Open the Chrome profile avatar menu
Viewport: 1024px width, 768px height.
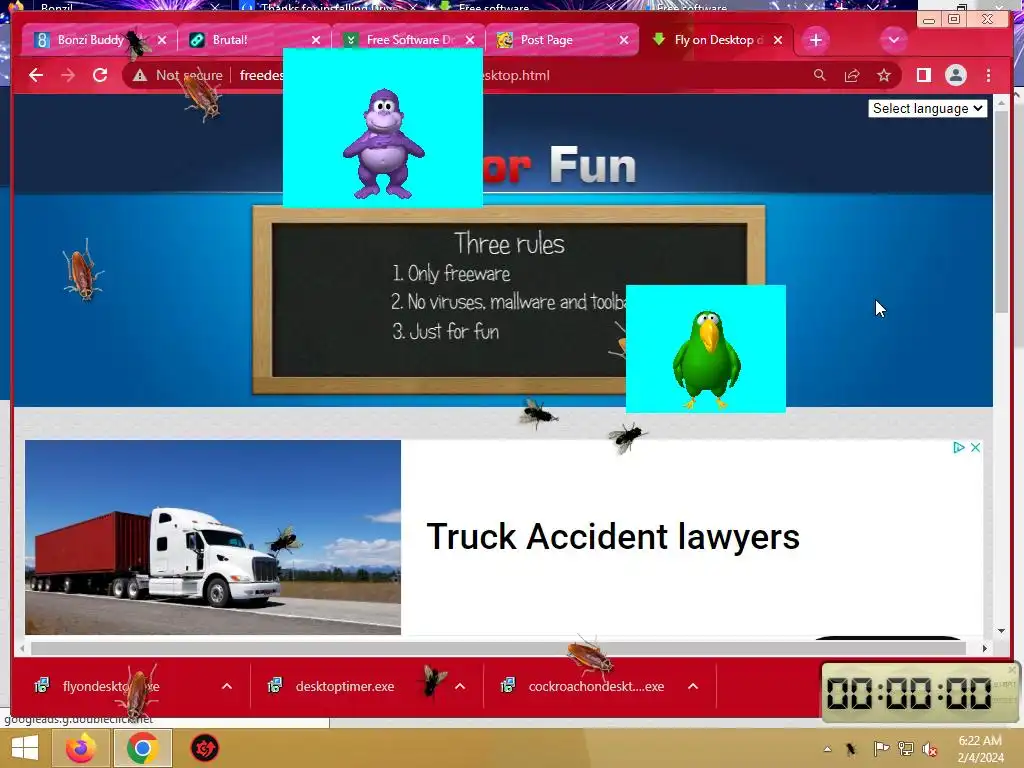point(955,75)
